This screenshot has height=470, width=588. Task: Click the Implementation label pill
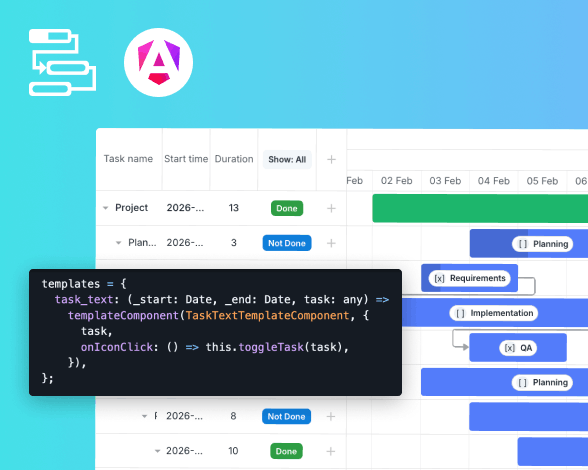click(x=494, y=313)
